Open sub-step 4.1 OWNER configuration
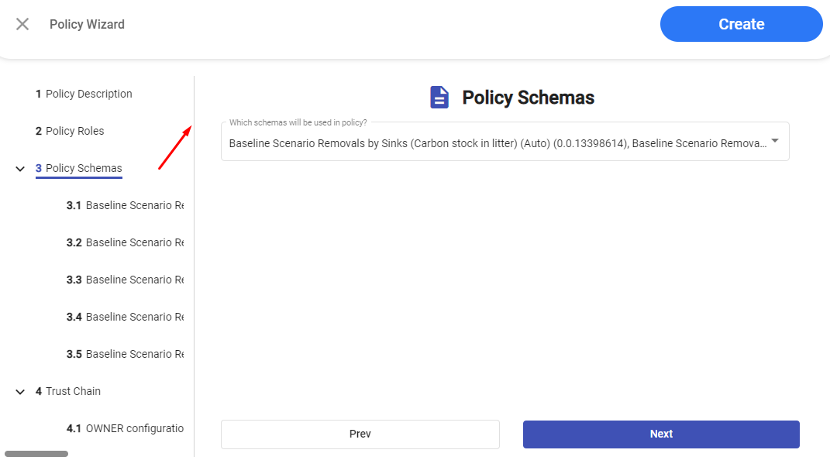 [x=125, y=428]
